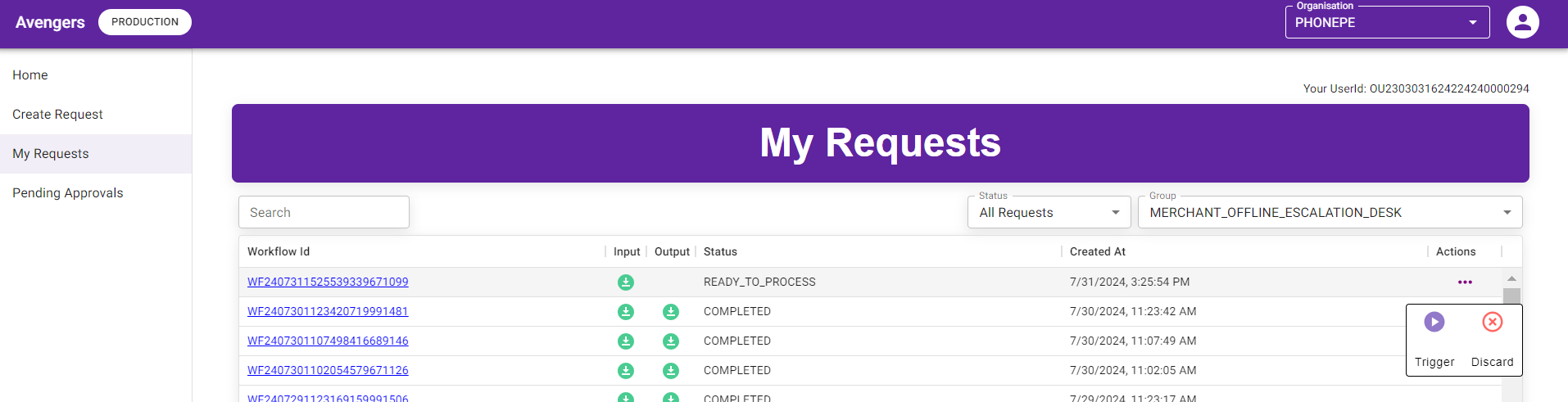Open workflow link WF2407301102054579671126
This screenshot has height=402, width=1568.
pyautogui.click(x=328, y=370)
